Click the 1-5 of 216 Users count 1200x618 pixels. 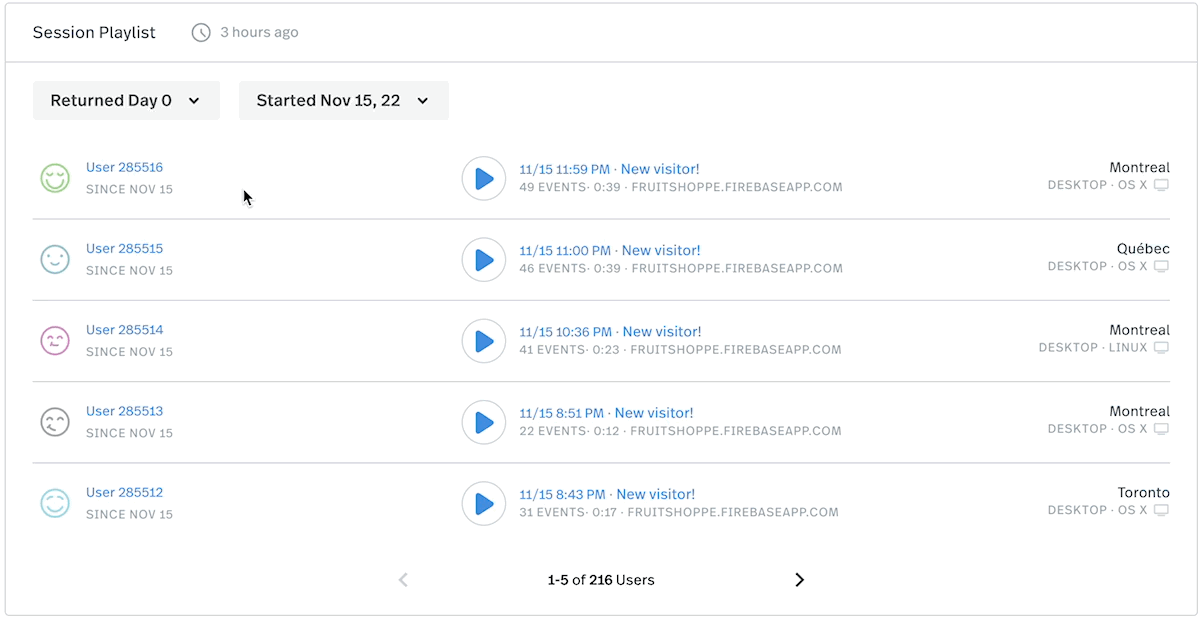tap(601, 580)
